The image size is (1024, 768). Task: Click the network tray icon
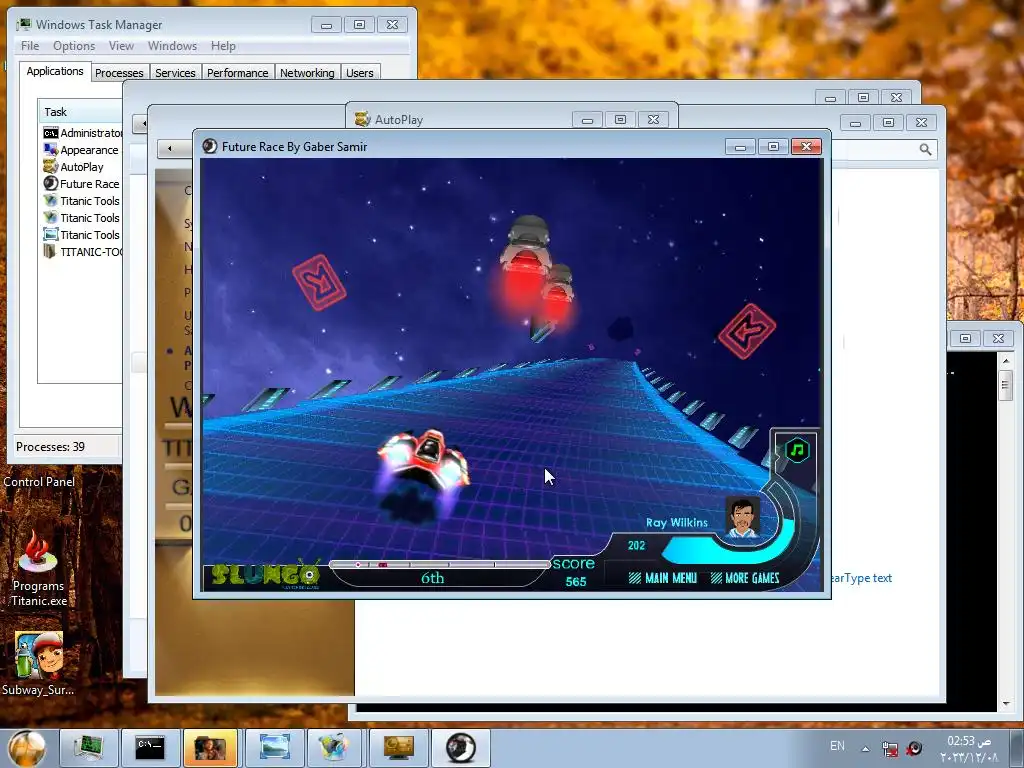coord(889,748)
